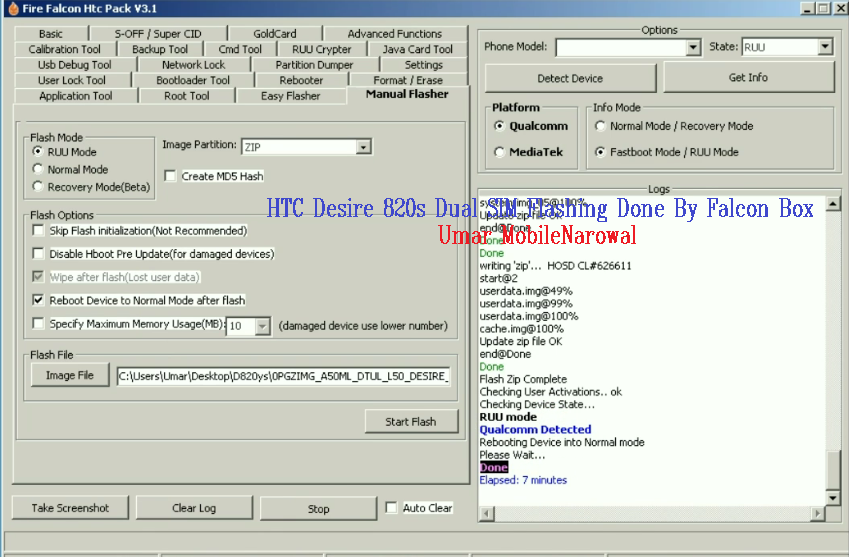This screenshot has width=849, height=557.
Task: Switch to Bootloader Tool tab
Action: pyautogui.click(x=193, y=80)
